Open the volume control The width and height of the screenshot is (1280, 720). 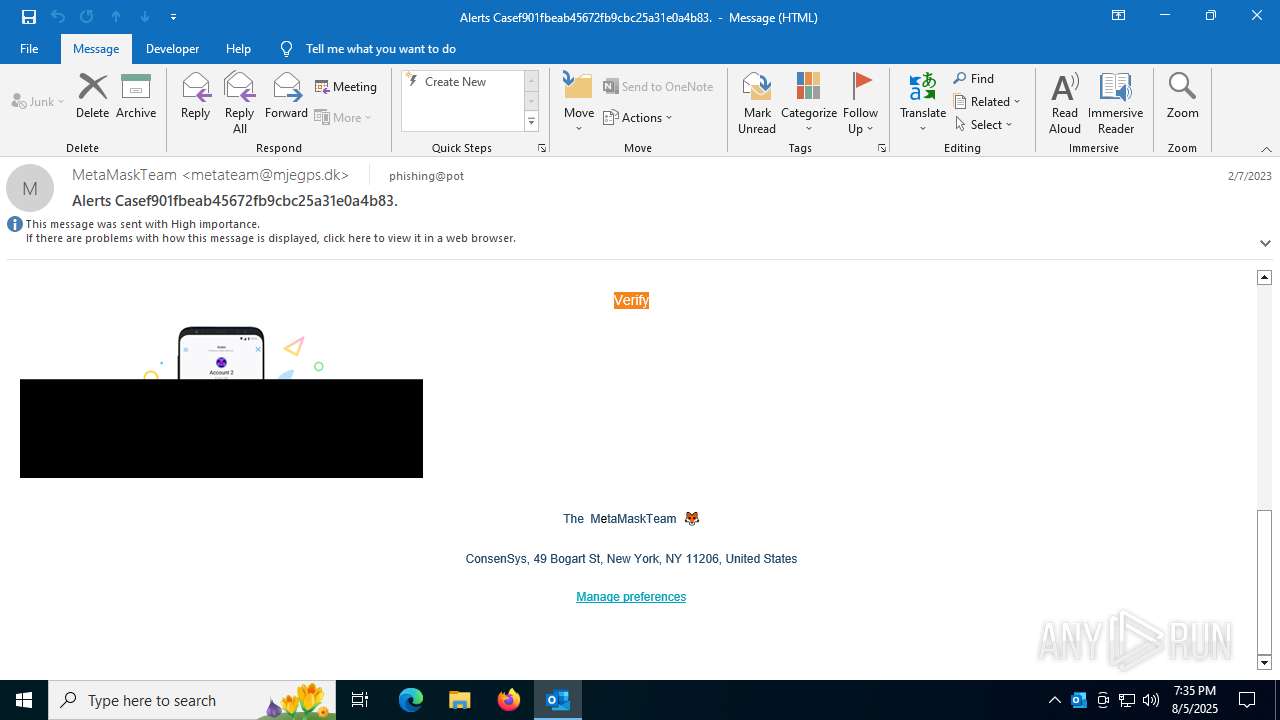(1151, 700)
